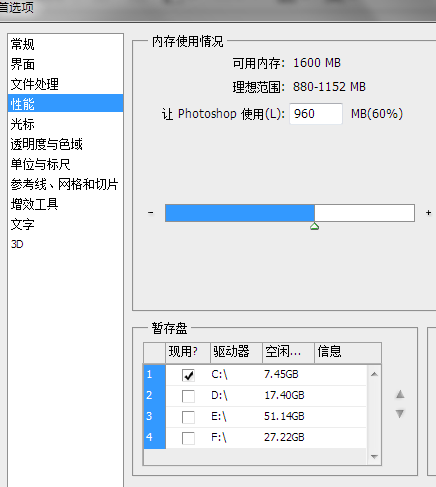Click the 7.45GB free space value

[x=281, y=374]
